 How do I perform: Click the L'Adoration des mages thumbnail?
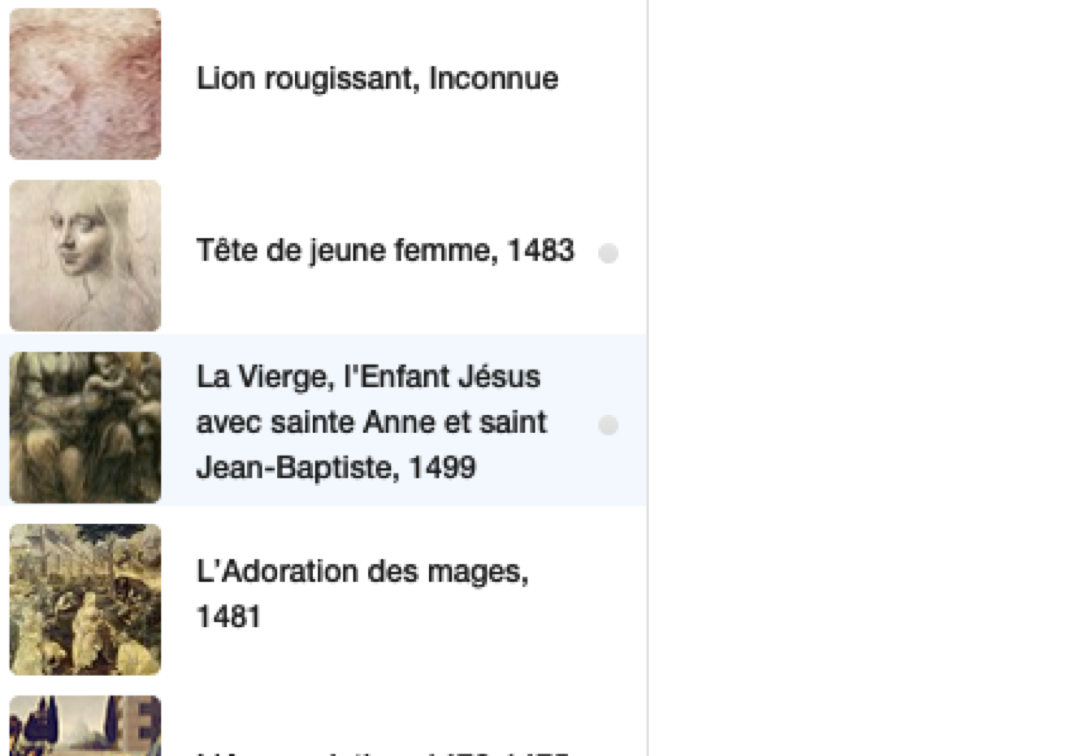tap(85, 599)
